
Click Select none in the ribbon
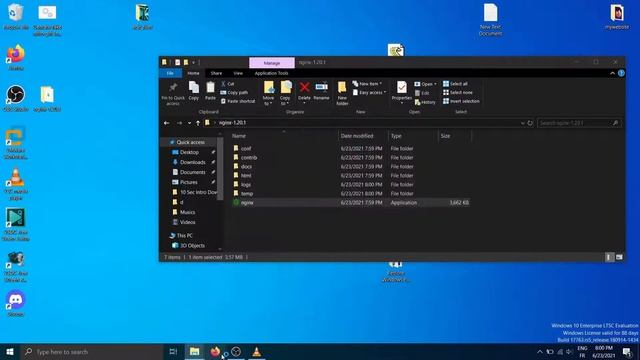click(x=458, y=93)
